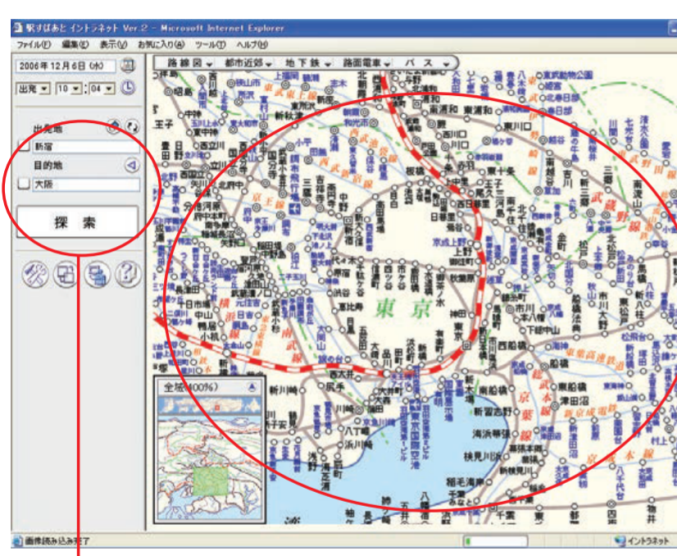This screenshot has height=556, width=677.
Task: Click the swap stations icon above 出発地 field
Action: tap(129, 127)
